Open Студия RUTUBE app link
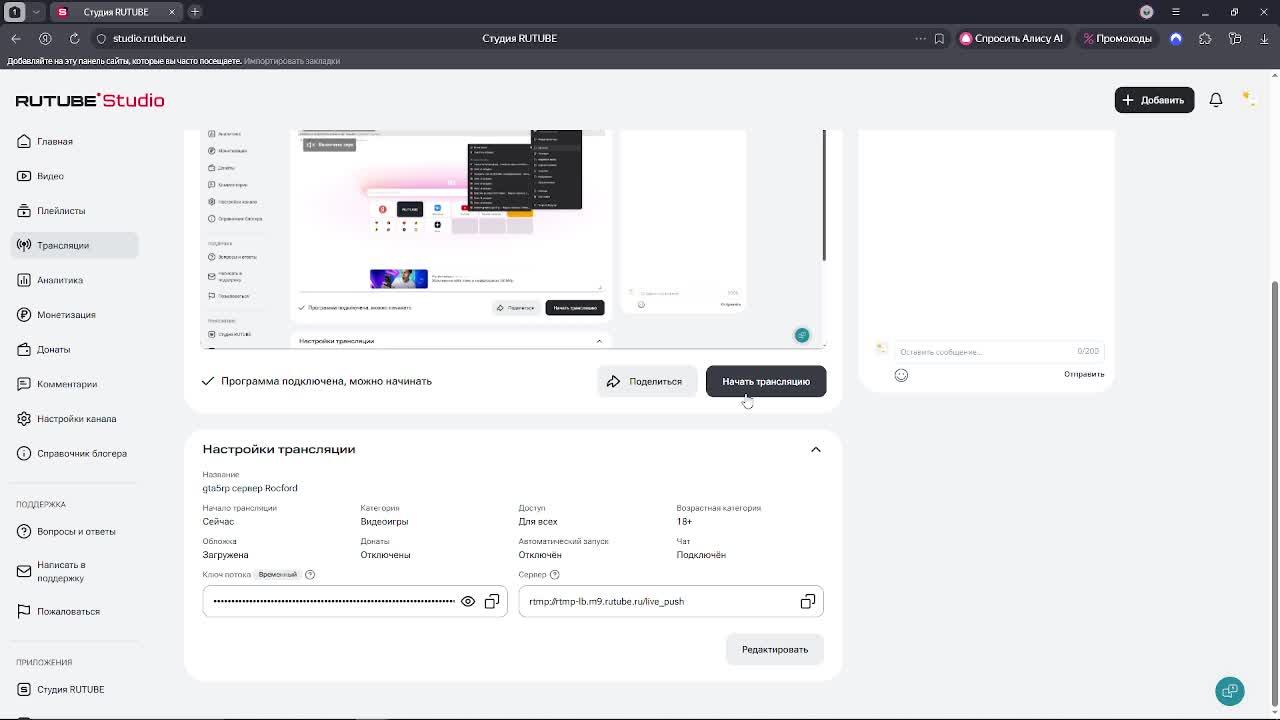This screenshot has width=1280, height=720. 75,689
